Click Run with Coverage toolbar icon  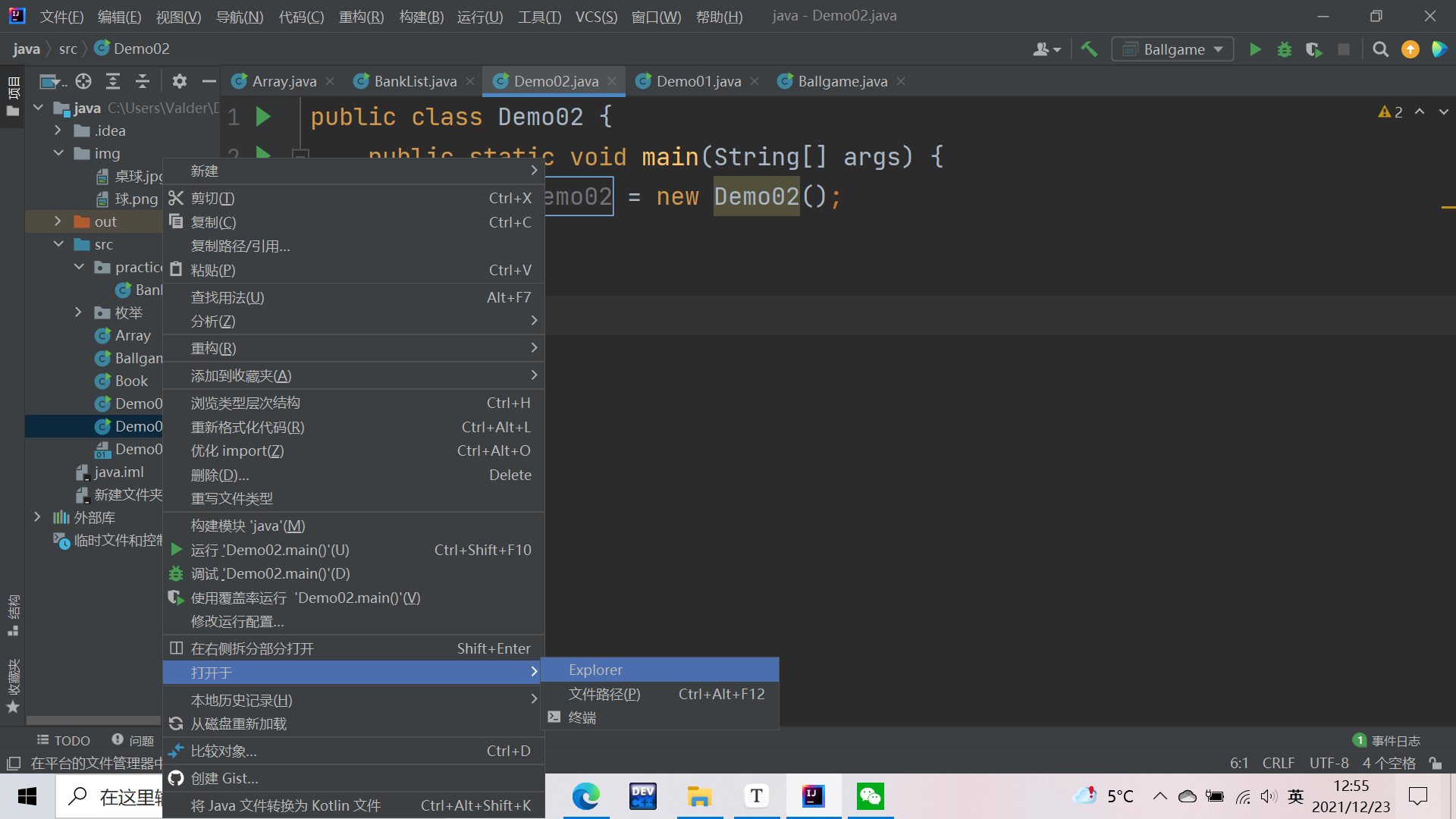click(x=1314, y=49)
